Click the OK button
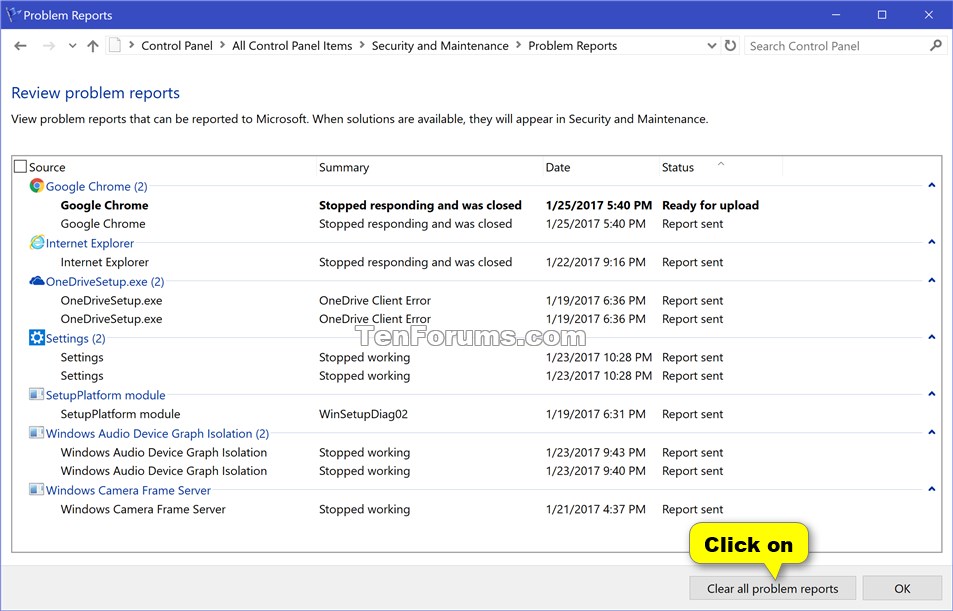This screenshot has height=611, width=953. click(903, 589)
